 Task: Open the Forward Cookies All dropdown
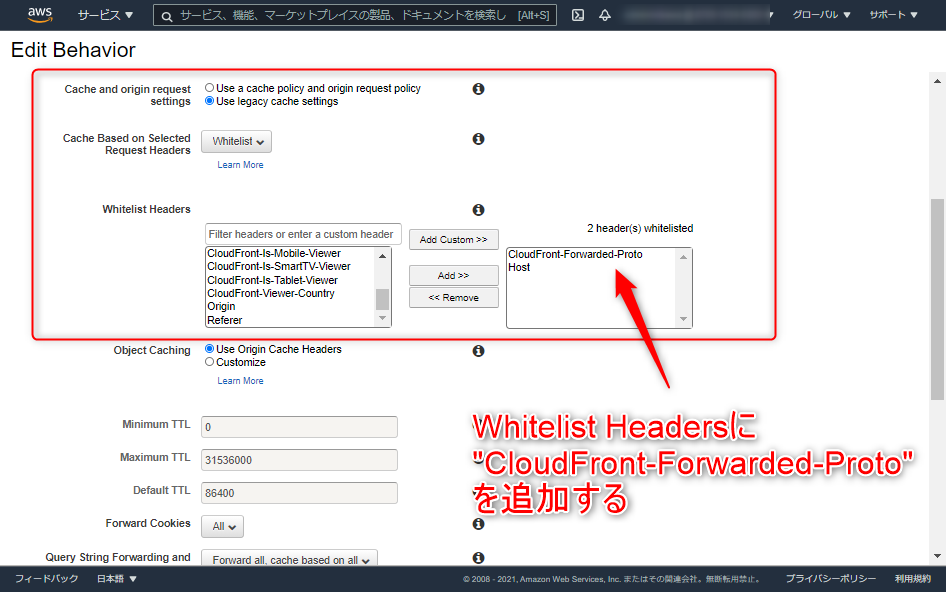tap(222, 526)
